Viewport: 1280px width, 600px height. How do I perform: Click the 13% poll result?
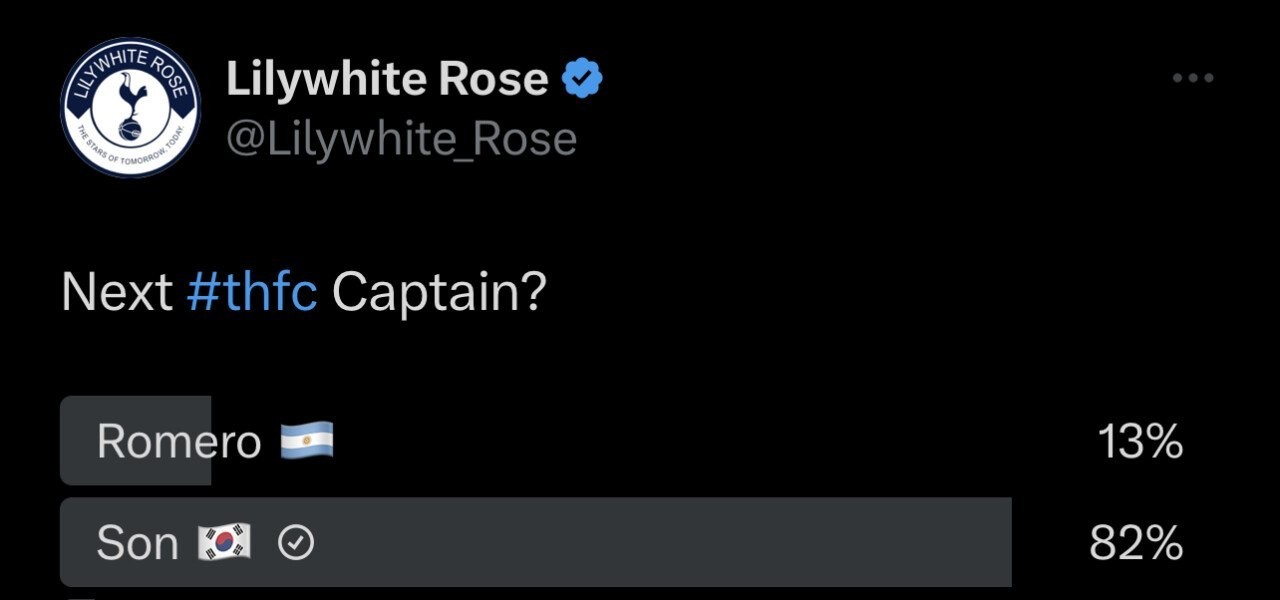[x=1140, y=441]
